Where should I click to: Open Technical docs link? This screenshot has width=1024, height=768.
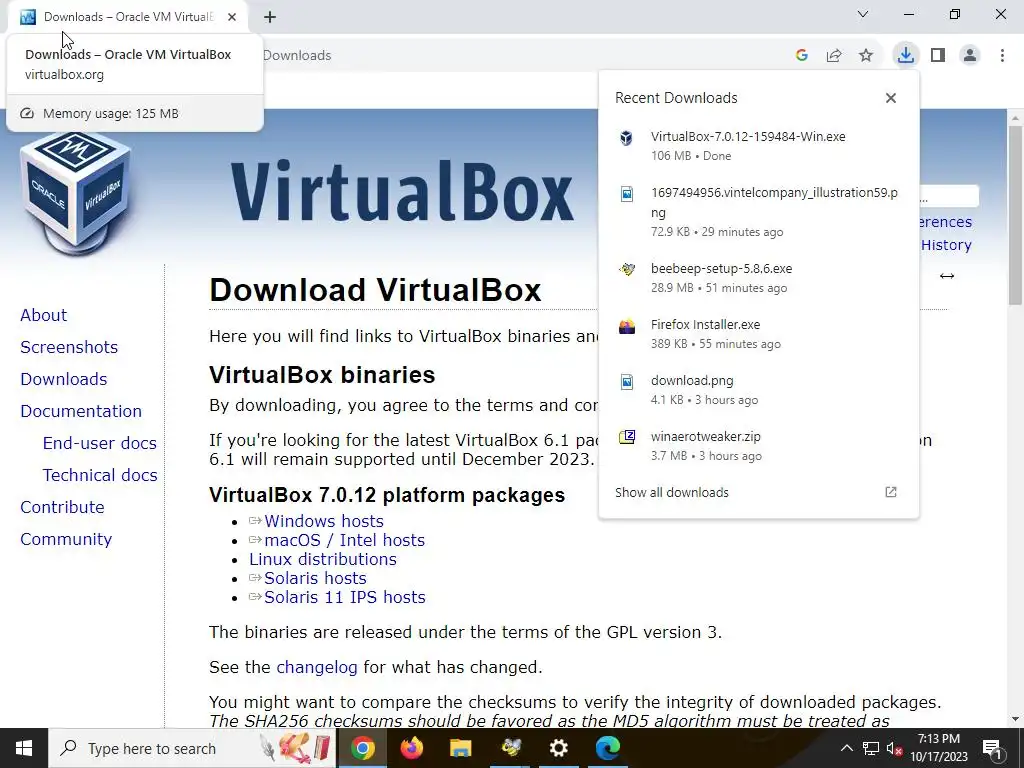click(x=100, y=475)
